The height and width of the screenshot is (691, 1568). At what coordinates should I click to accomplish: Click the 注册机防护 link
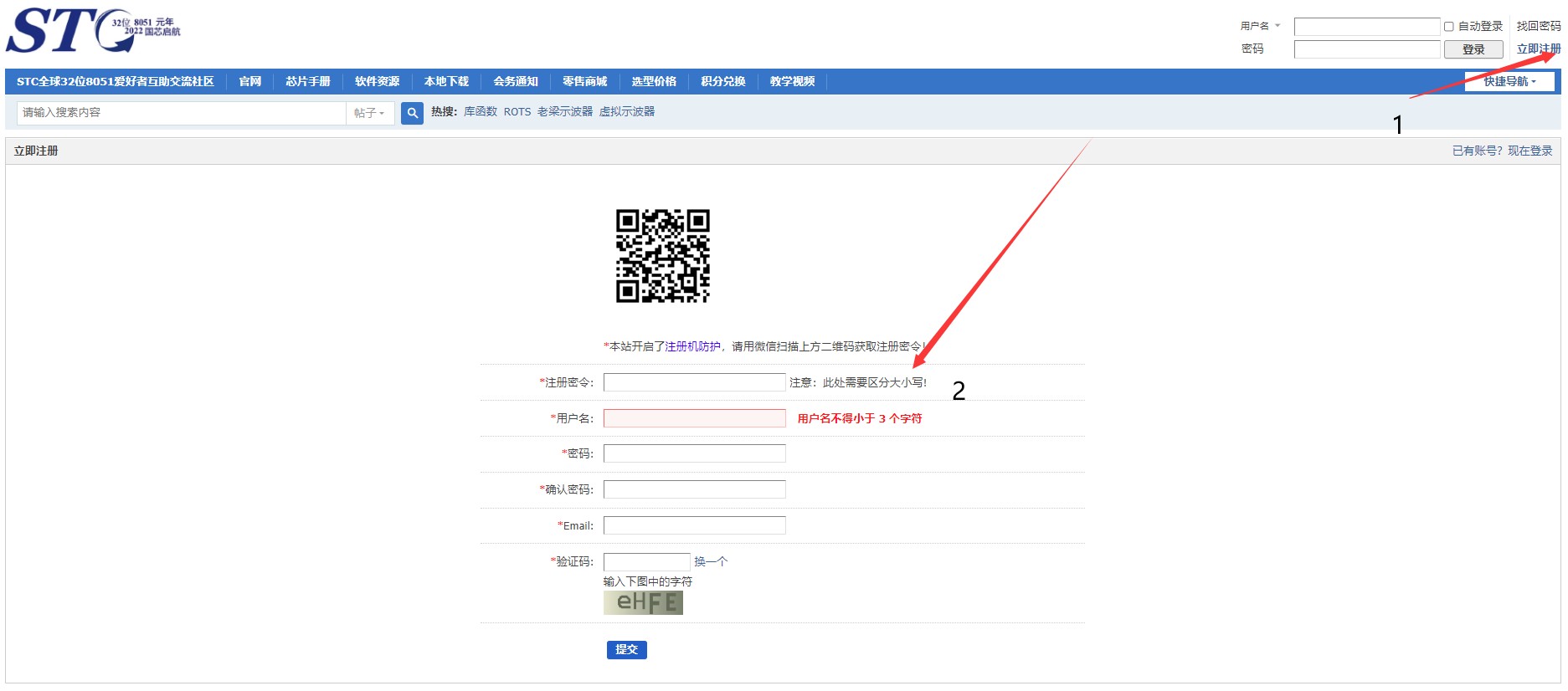click(x=692, y=346)
